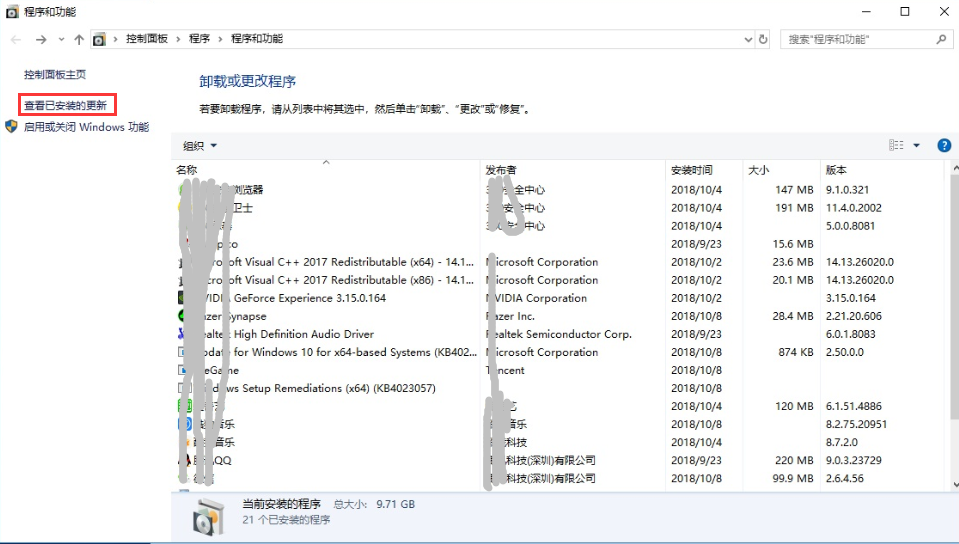Click Realtek Semiconductor Corp. publisher cell

tap(558, 334)
